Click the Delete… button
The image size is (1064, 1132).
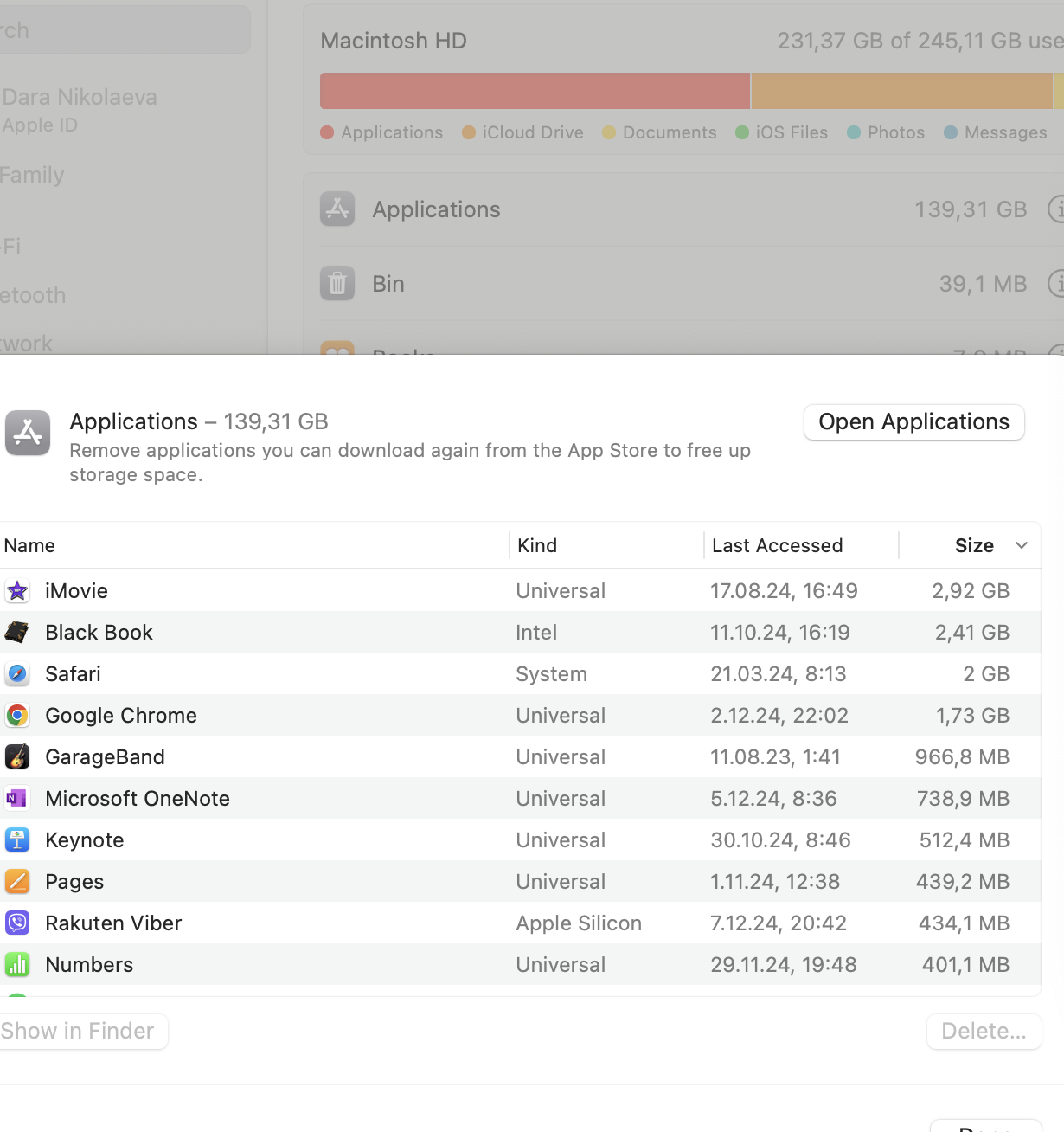pyautogui.click(x=984, y=1032)
